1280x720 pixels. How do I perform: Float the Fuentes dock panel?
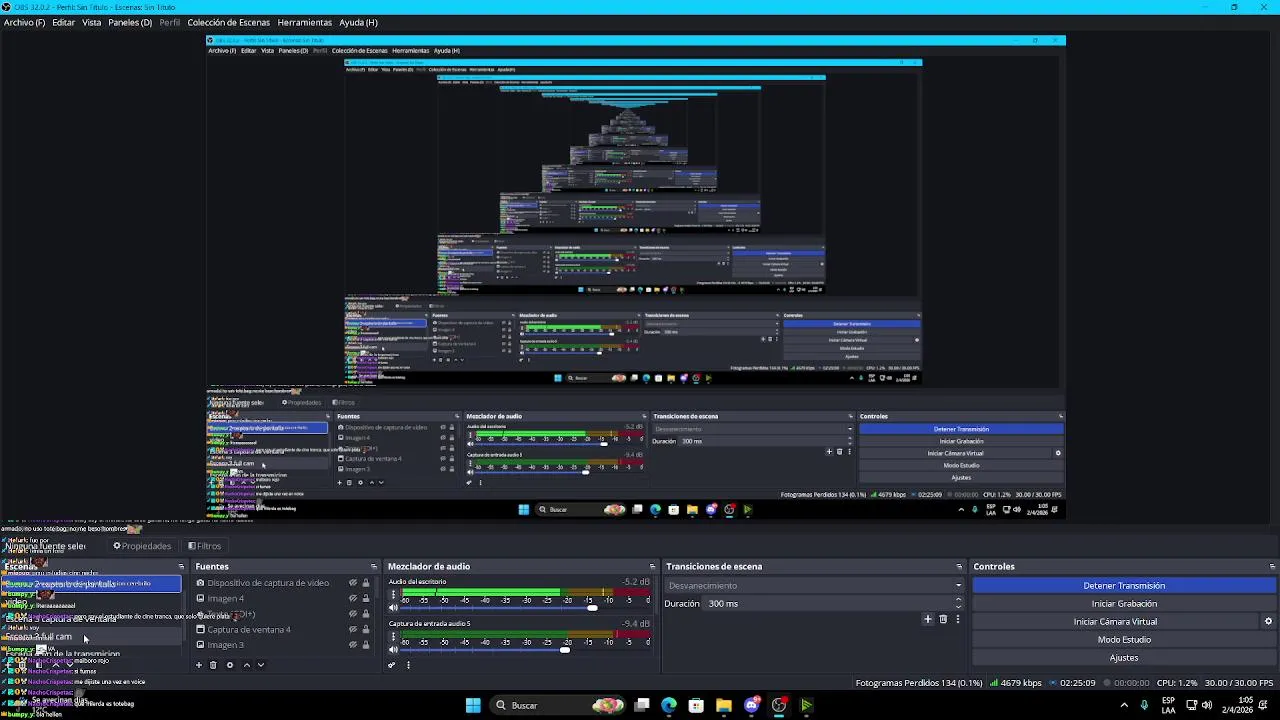tap(374, 567)
